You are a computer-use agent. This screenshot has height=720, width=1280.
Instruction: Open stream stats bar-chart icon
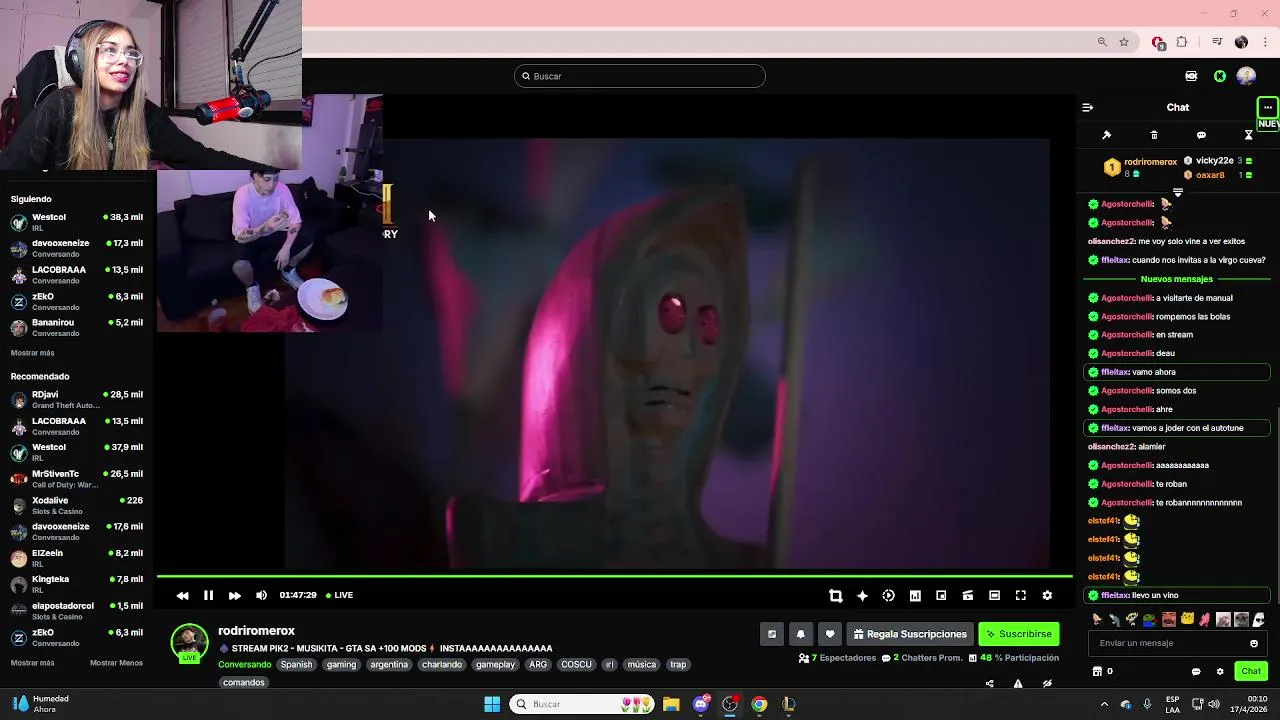point(915,595)
